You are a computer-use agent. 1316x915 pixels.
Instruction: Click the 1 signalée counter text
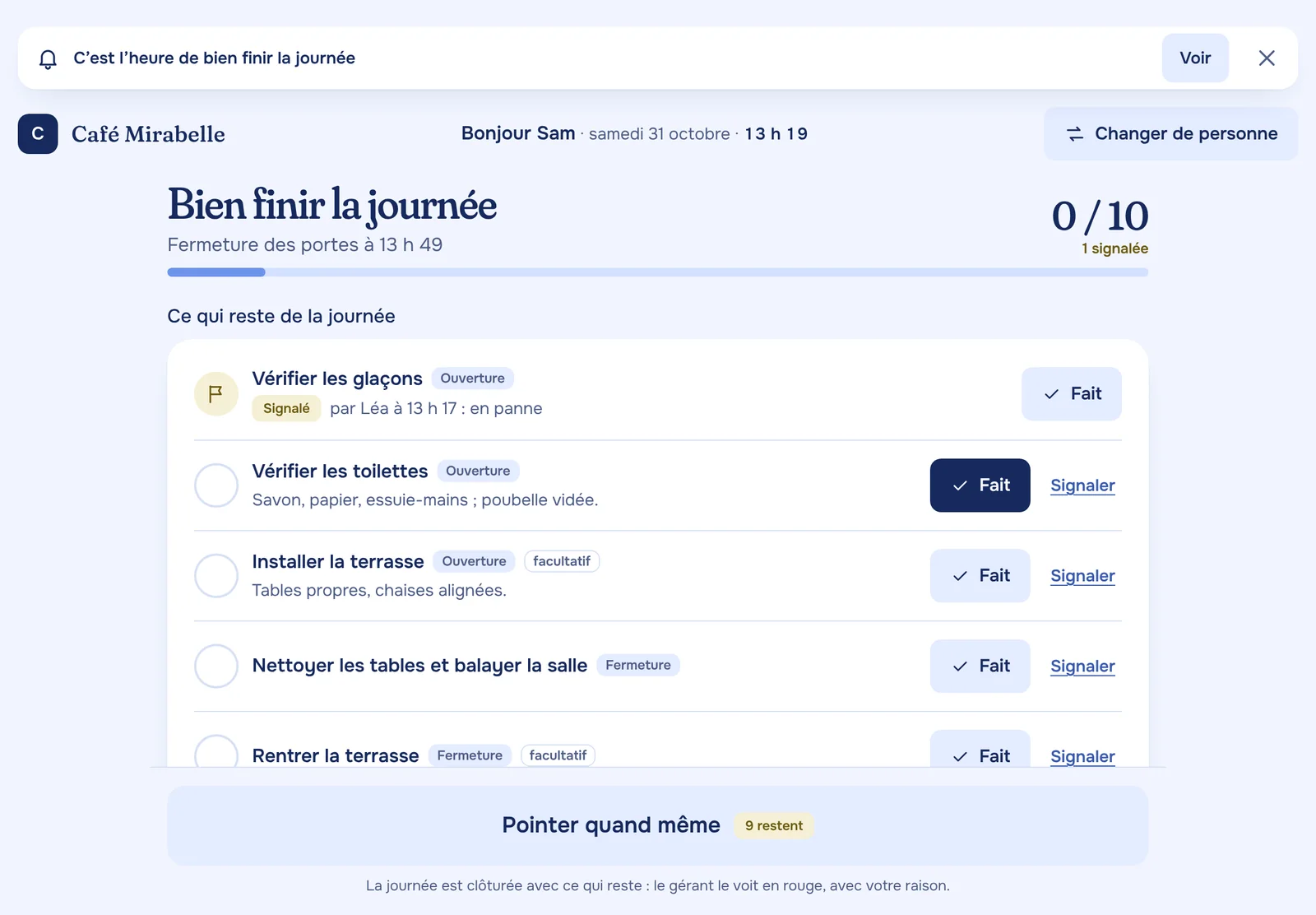coord(1114,248)
